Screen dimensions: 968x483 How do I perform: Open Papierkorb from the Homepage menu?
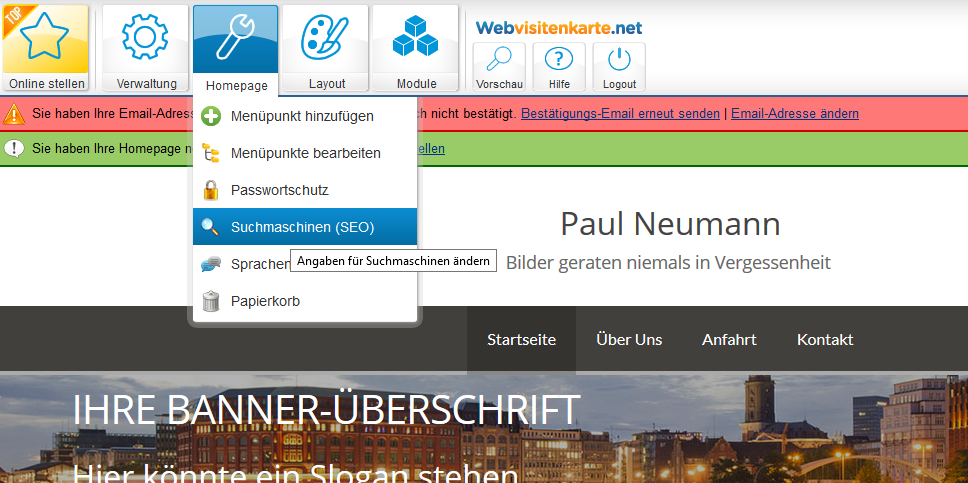305,301
